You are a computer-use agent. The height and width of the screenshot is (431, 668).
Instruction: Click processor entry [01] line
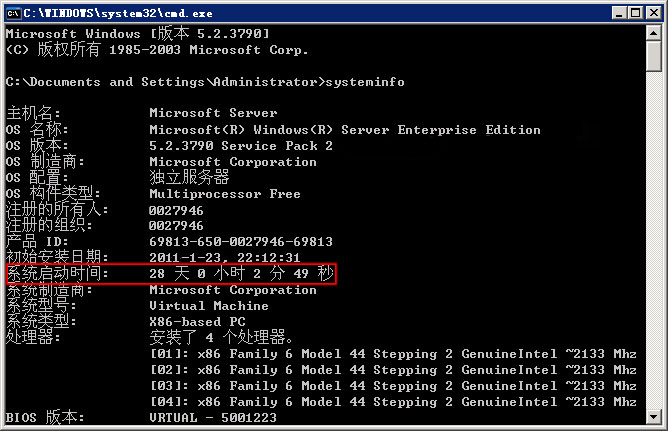pos(392,354)
